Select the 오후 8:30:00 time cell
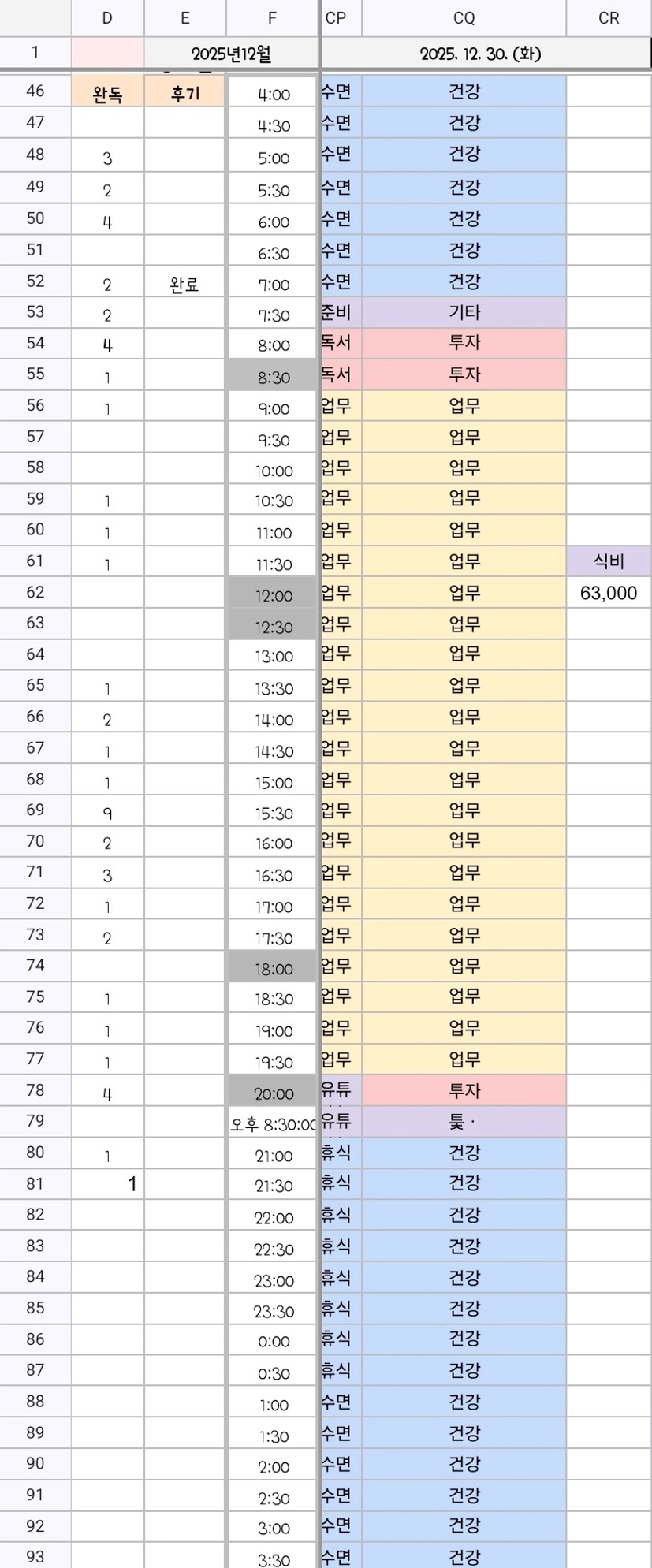The image size is (652, 1568). pyautogui.click(x=273, y=1124)
